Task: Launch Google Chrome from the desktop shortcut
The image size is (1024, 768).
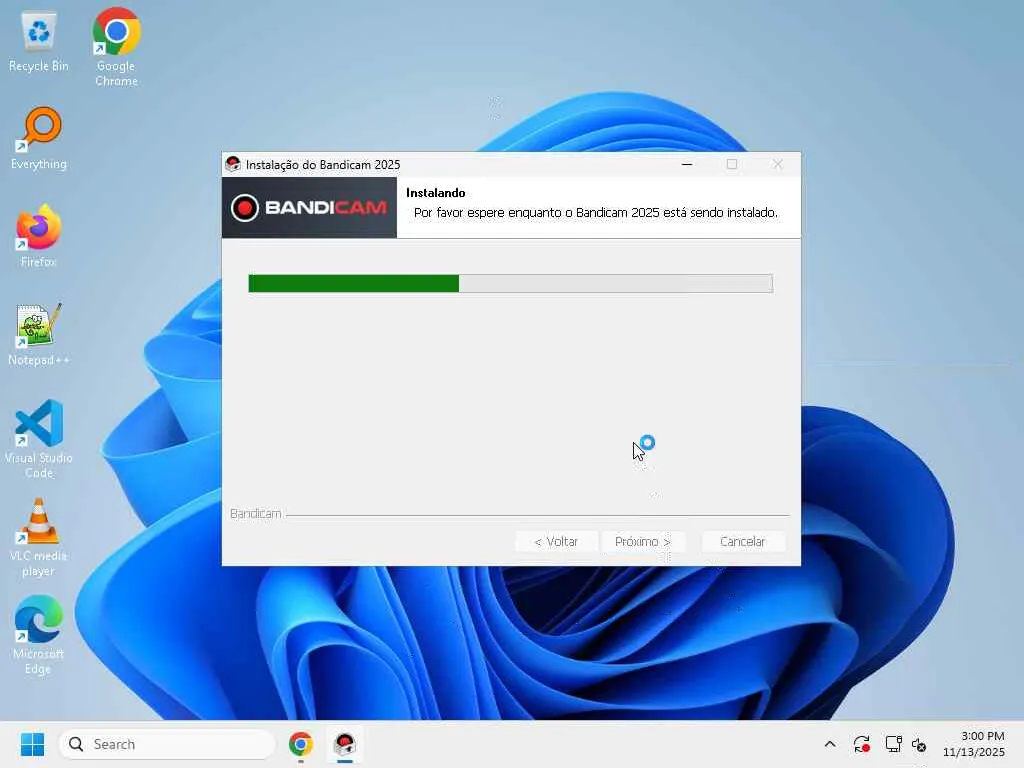Action: (x=116, y=47)
